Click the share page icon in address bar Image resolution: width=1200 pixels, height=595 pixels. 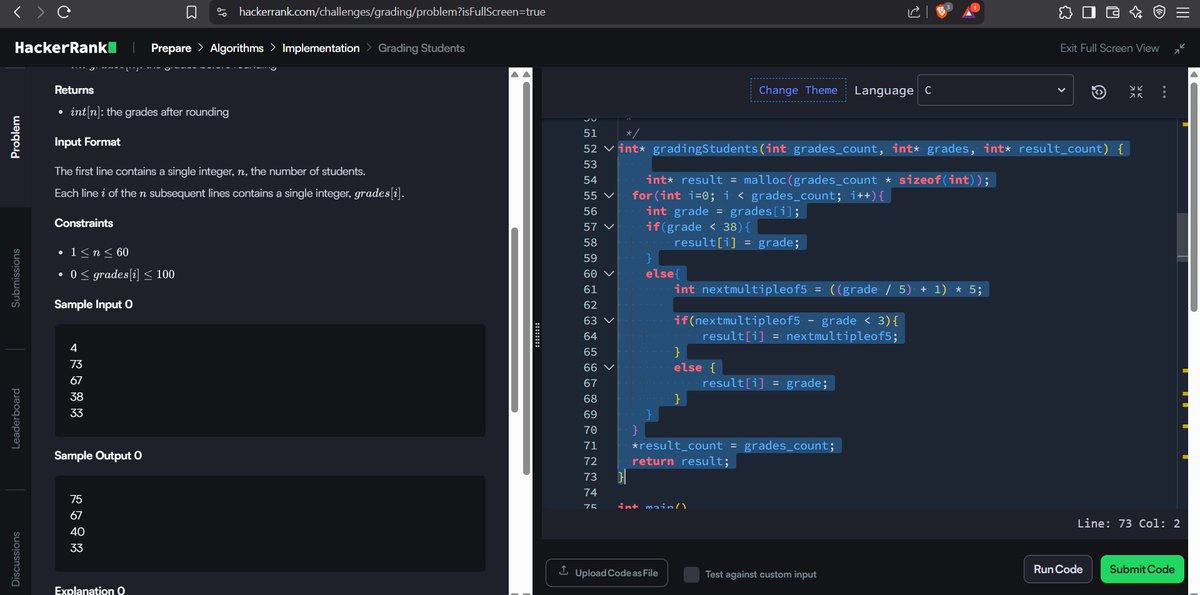[914, 12]
